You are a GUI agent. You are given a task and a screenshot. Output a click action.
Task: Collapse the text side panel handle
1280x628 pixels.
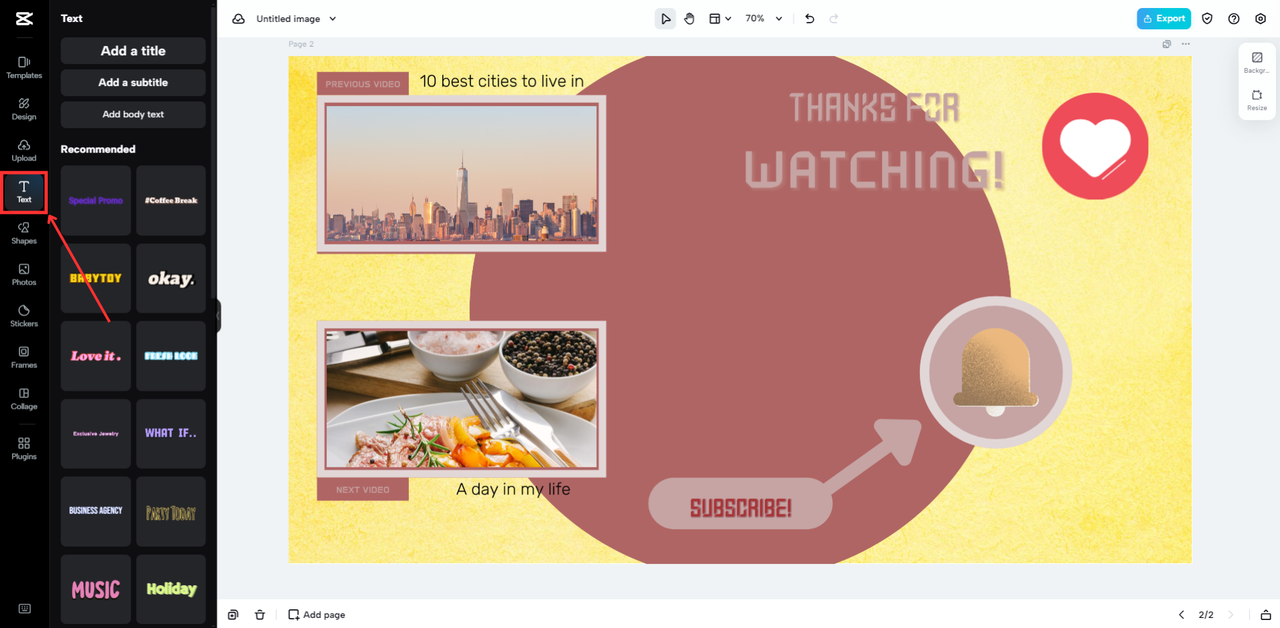coord(218,316)
